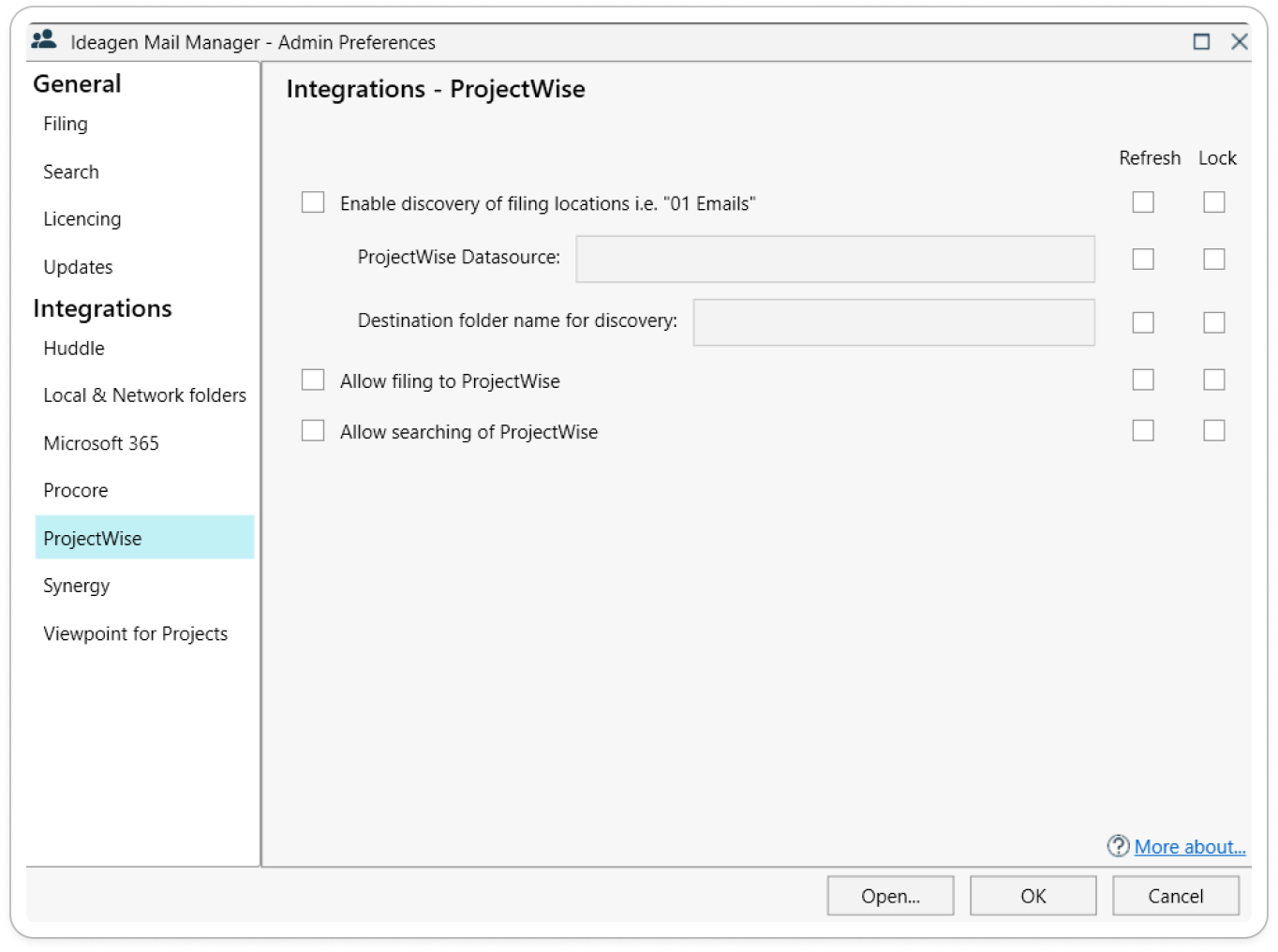Tick the Allow filing to ProjectWise checkbox
This screenshot has width=1278, height=952.
313,379
